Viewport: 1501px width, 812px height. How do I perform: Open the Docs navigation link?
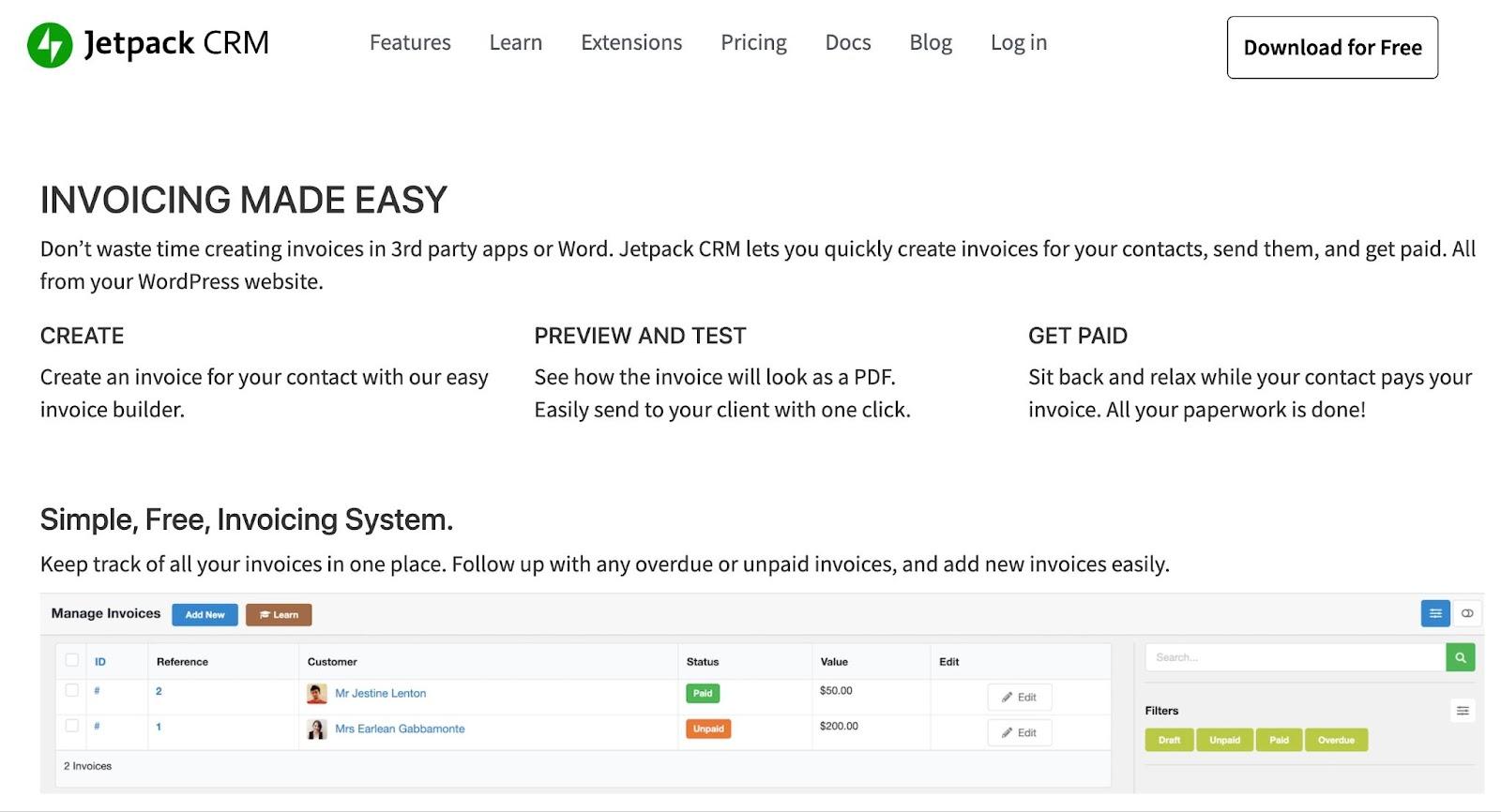(848, 42)
